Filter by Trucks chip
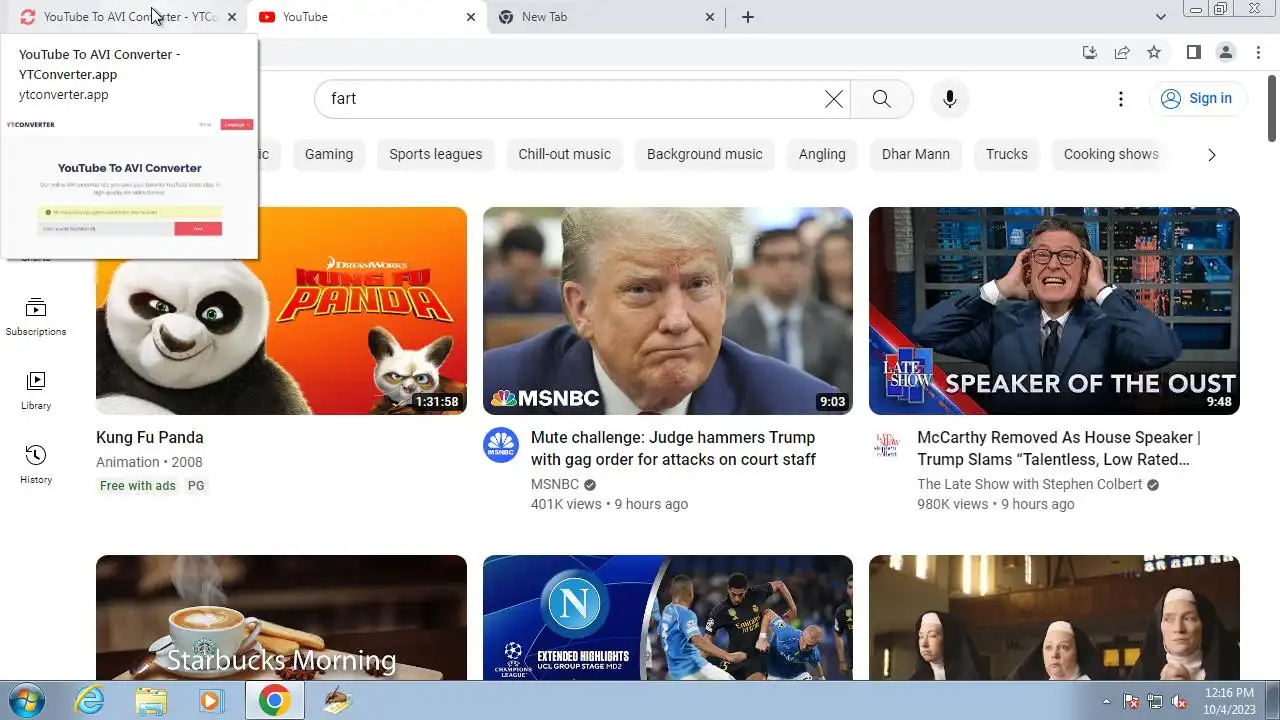 1007,154
